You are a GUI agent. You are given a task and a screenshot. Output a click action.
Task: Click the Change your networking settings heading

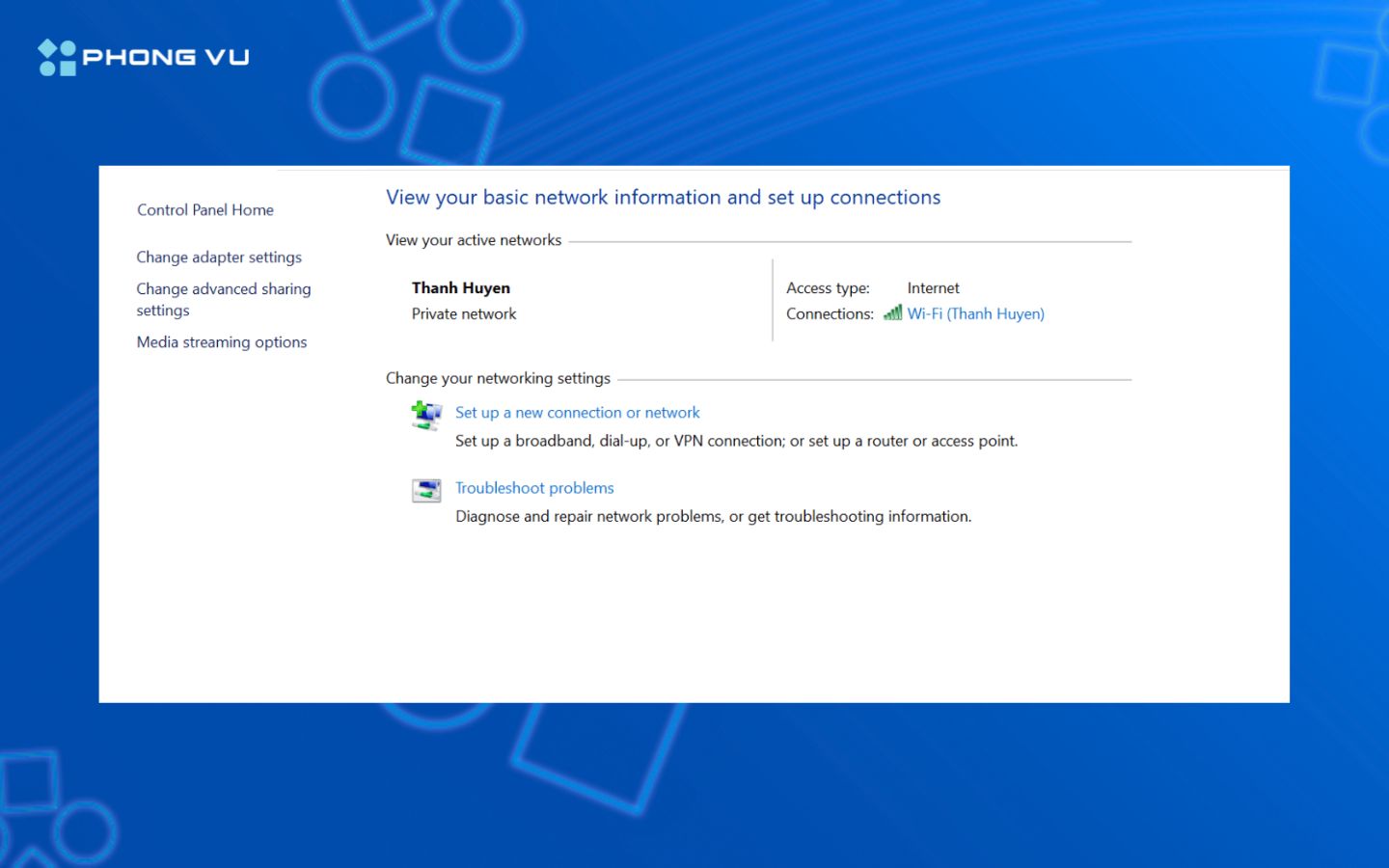(498, 378)
